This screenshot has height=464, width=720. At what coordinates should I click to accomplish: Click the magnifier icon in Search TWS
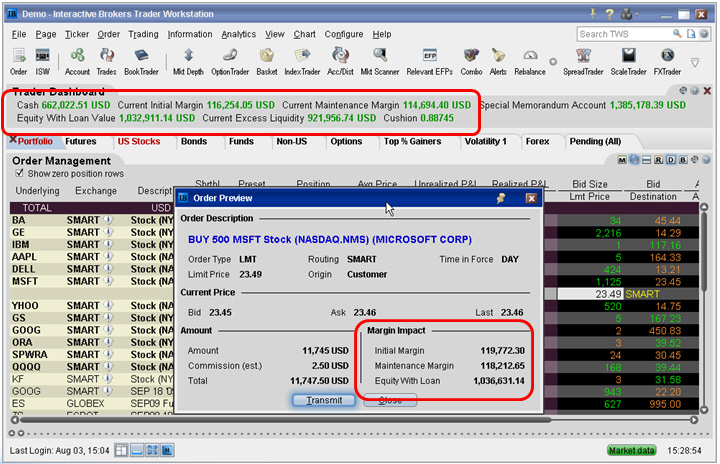[677, 34]
